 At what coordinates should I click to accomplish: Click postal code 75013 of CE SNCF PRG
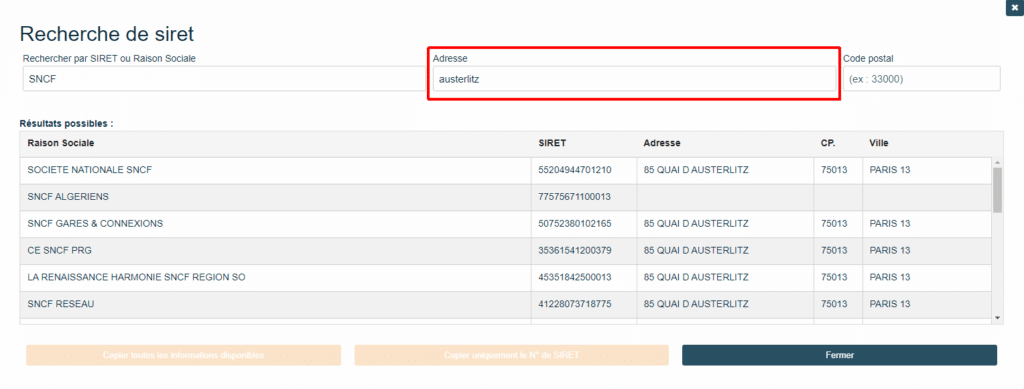click(834, 251)
